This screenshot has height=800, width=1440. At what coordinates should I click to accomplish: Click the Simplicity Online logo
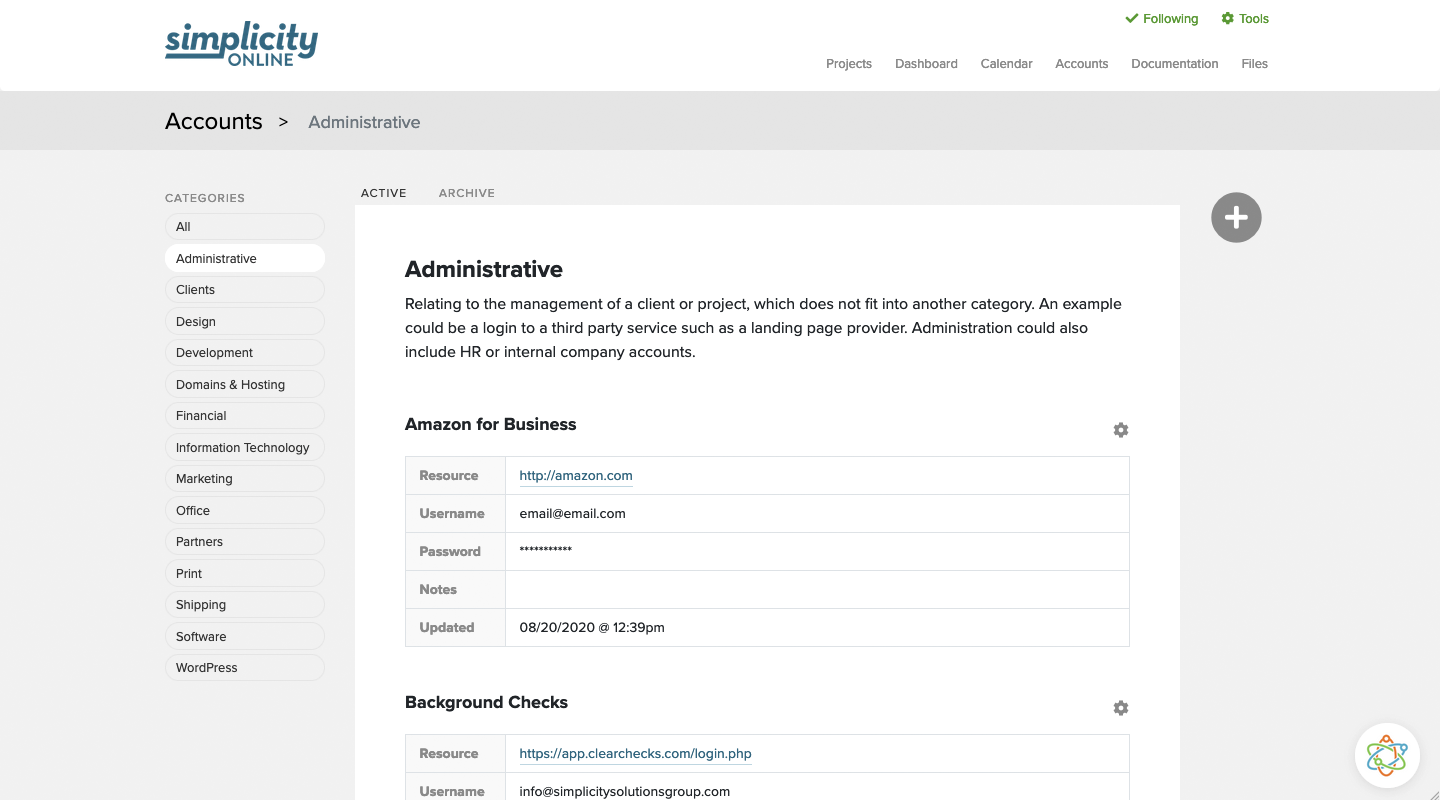(241, 45)
